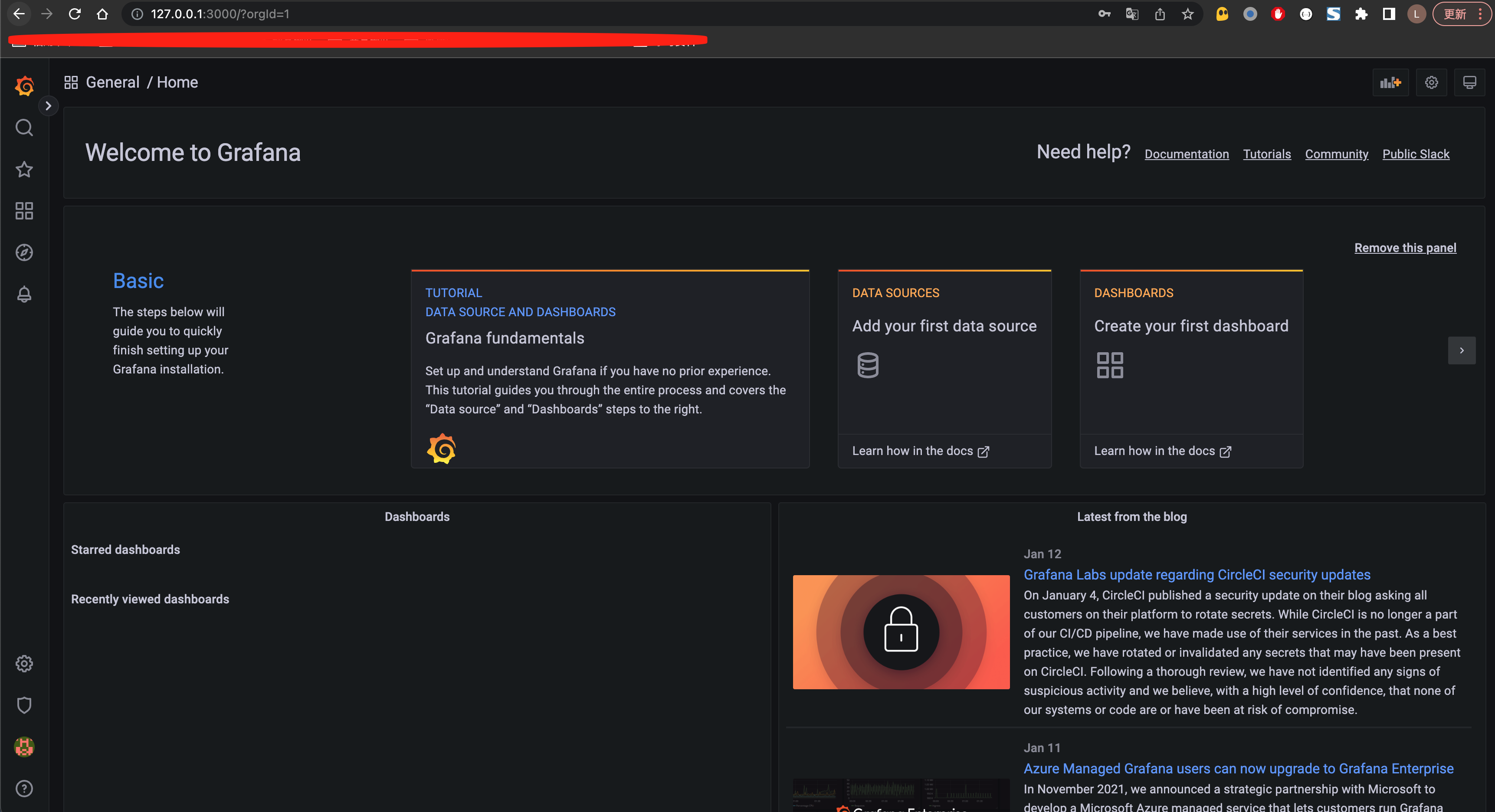The width and height of the screenshot is (1495, 812).
Task: Click the dashboard grid icon on card
Action: (1110, 365)
